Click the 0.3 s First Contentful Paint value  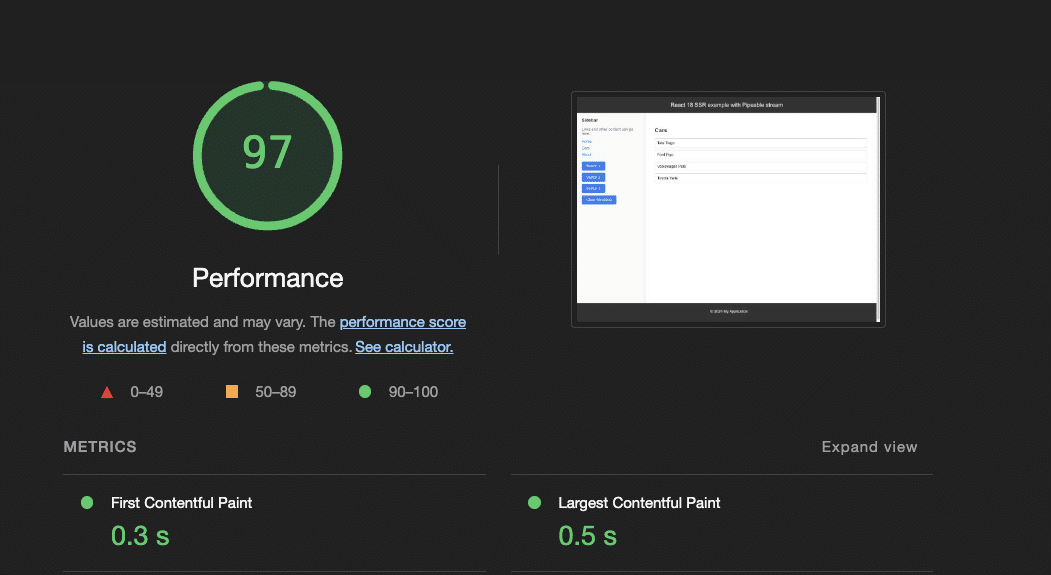click(x=140, y=536)
